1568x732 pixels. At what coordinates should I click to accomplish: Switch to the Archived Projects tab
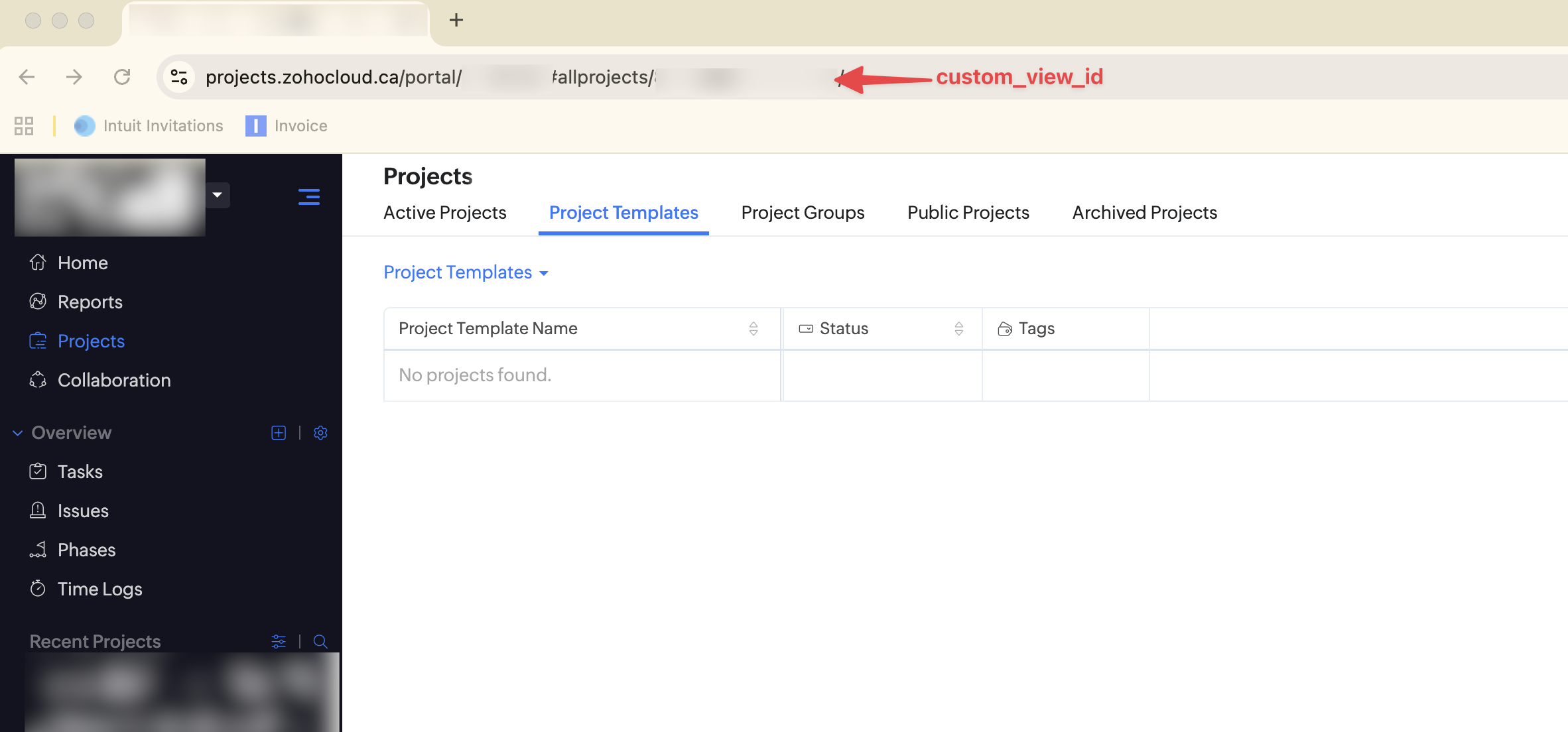1144,213
